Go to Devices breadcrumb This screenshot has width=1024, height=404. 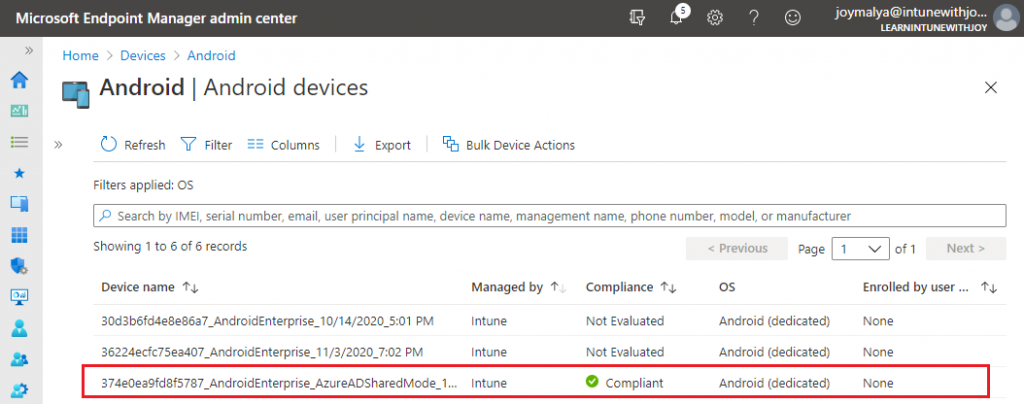click(143, 55)
